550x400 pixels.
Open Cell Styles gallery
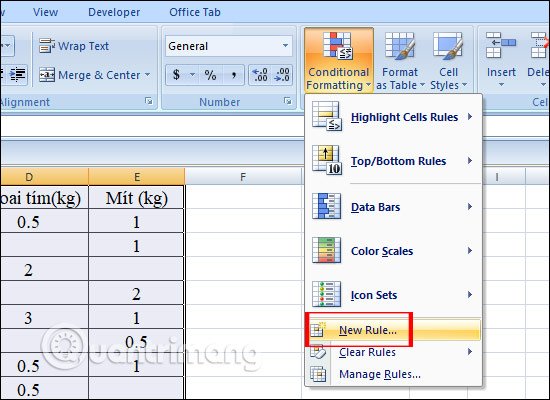click(449, 60)
